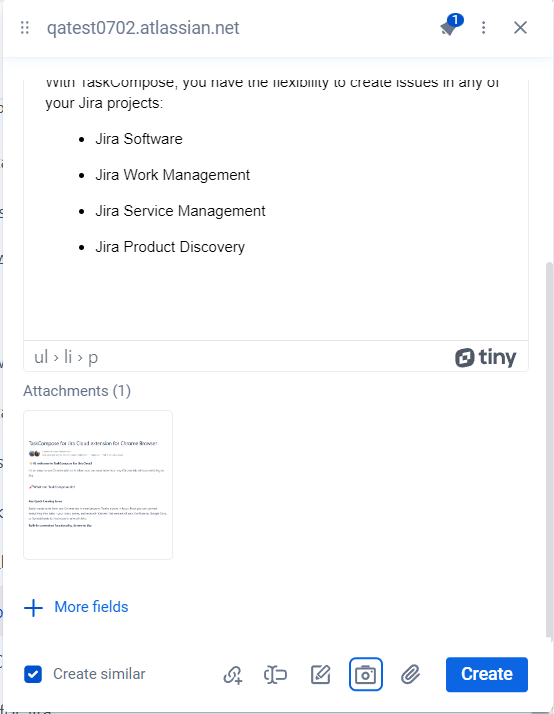Image resolution: width=554 pixels, height=714 pixels.
Task: Uncheck the Create similar checkbox
Action: point(33,674)
